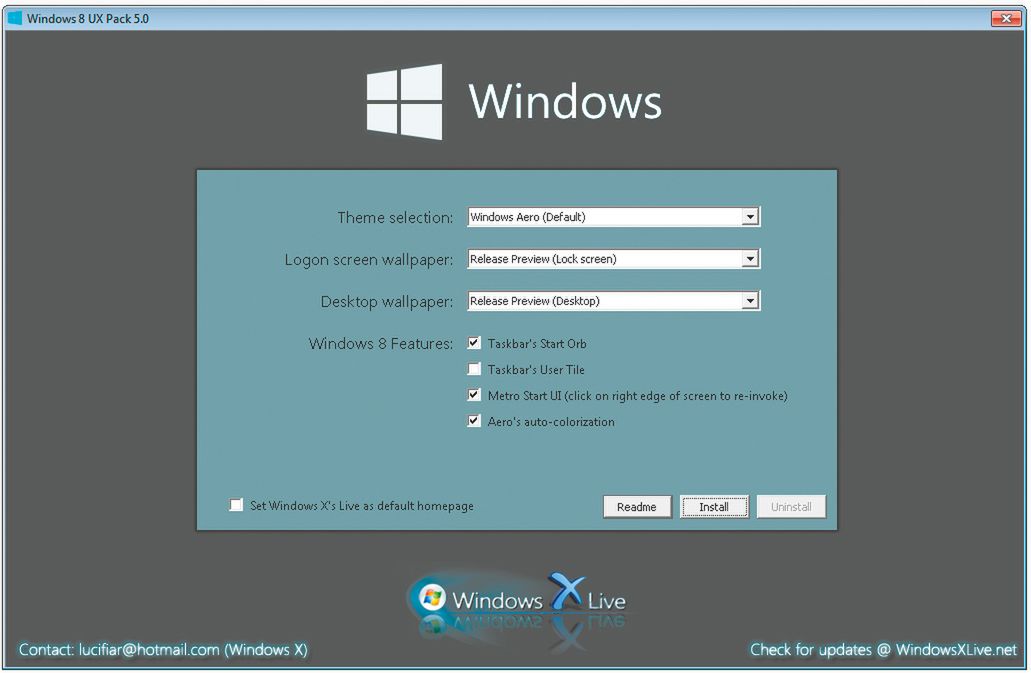Click the Readme button

pyautogui.click(x=636, y=507)
